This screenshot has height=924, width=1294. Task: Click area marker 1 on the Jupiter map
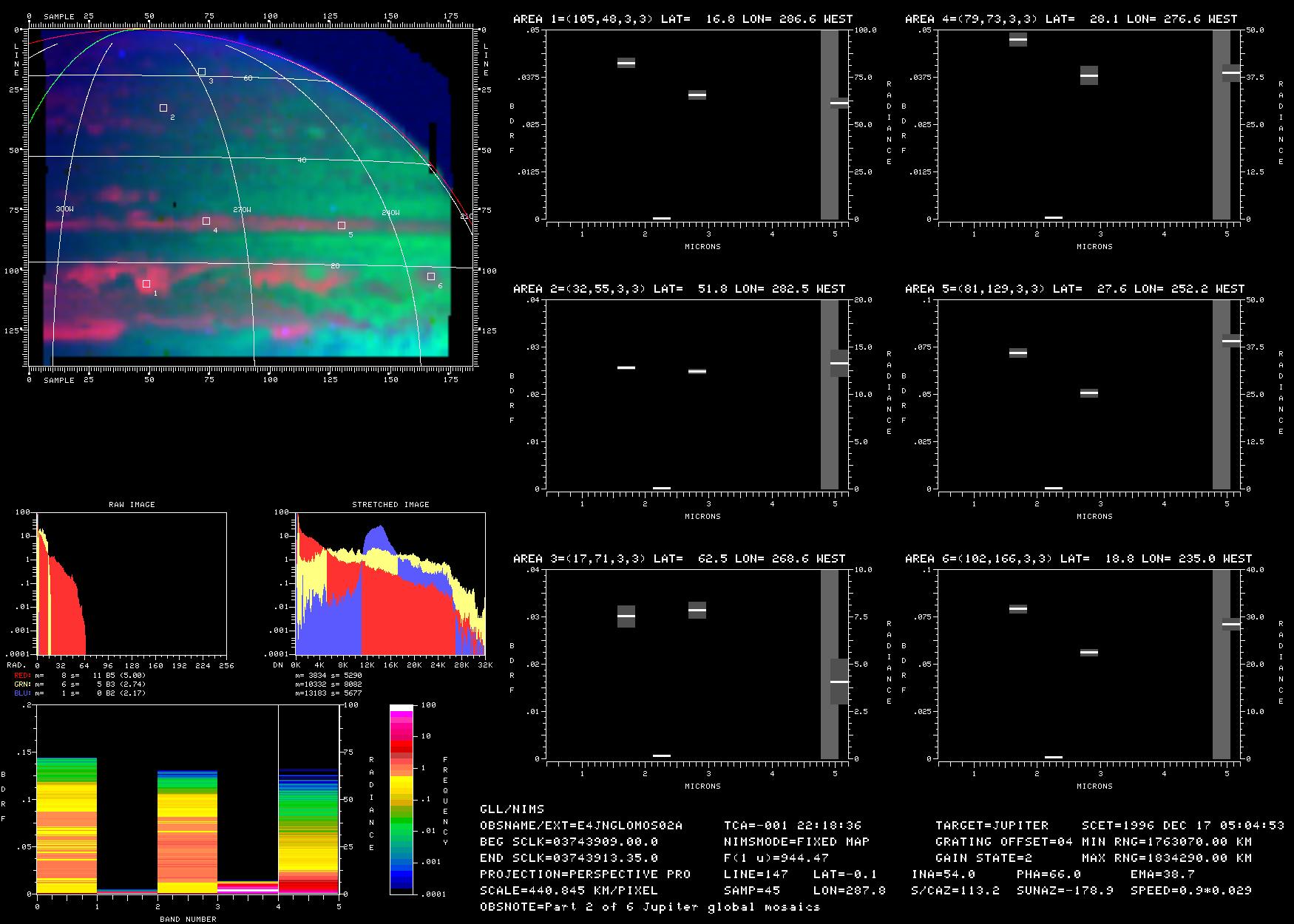tap(146, 284)
